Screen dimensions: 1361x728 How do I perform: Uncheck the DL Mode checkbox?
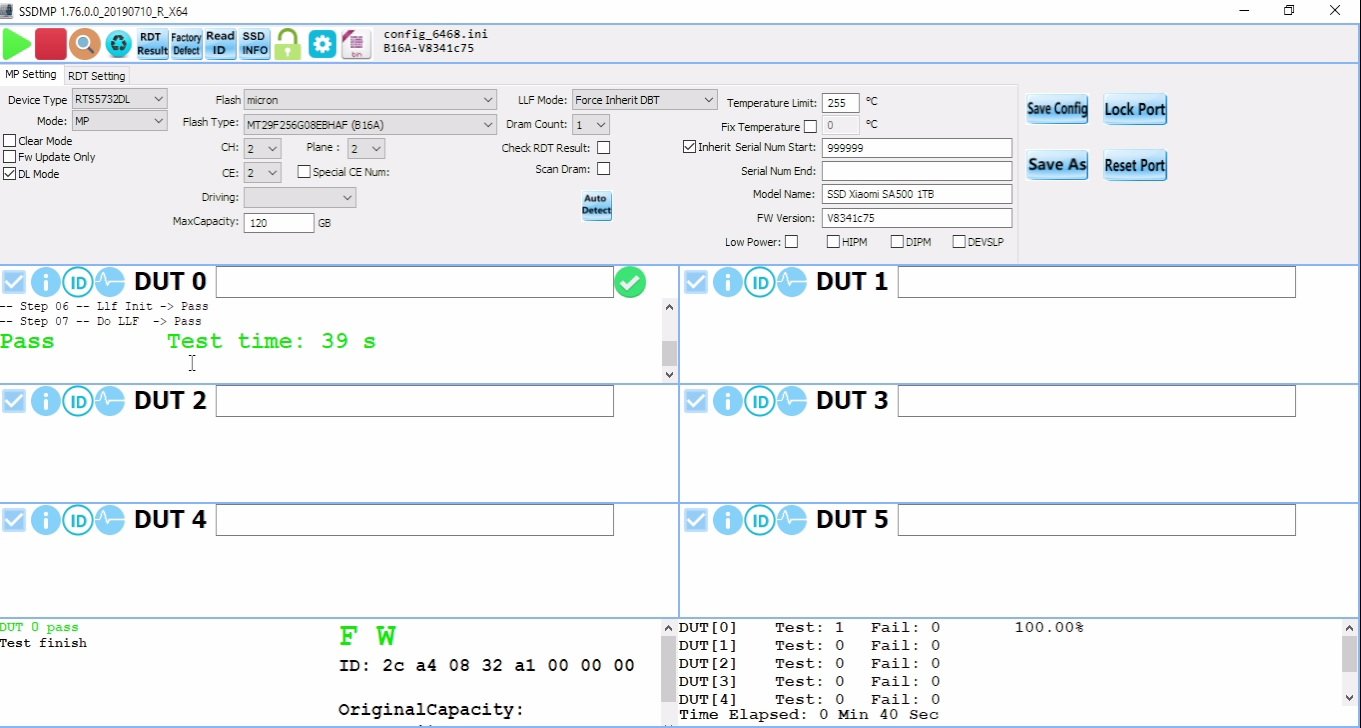(x=10, y=174)
